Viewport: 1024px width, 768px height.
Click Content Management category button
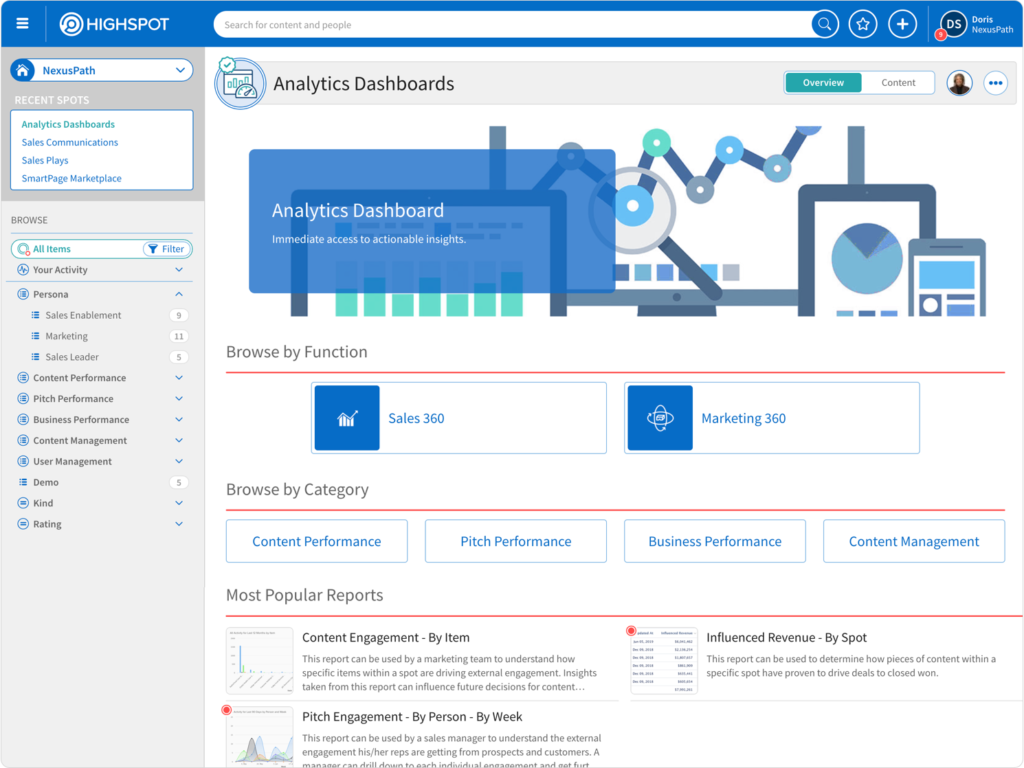coord(914,541)
